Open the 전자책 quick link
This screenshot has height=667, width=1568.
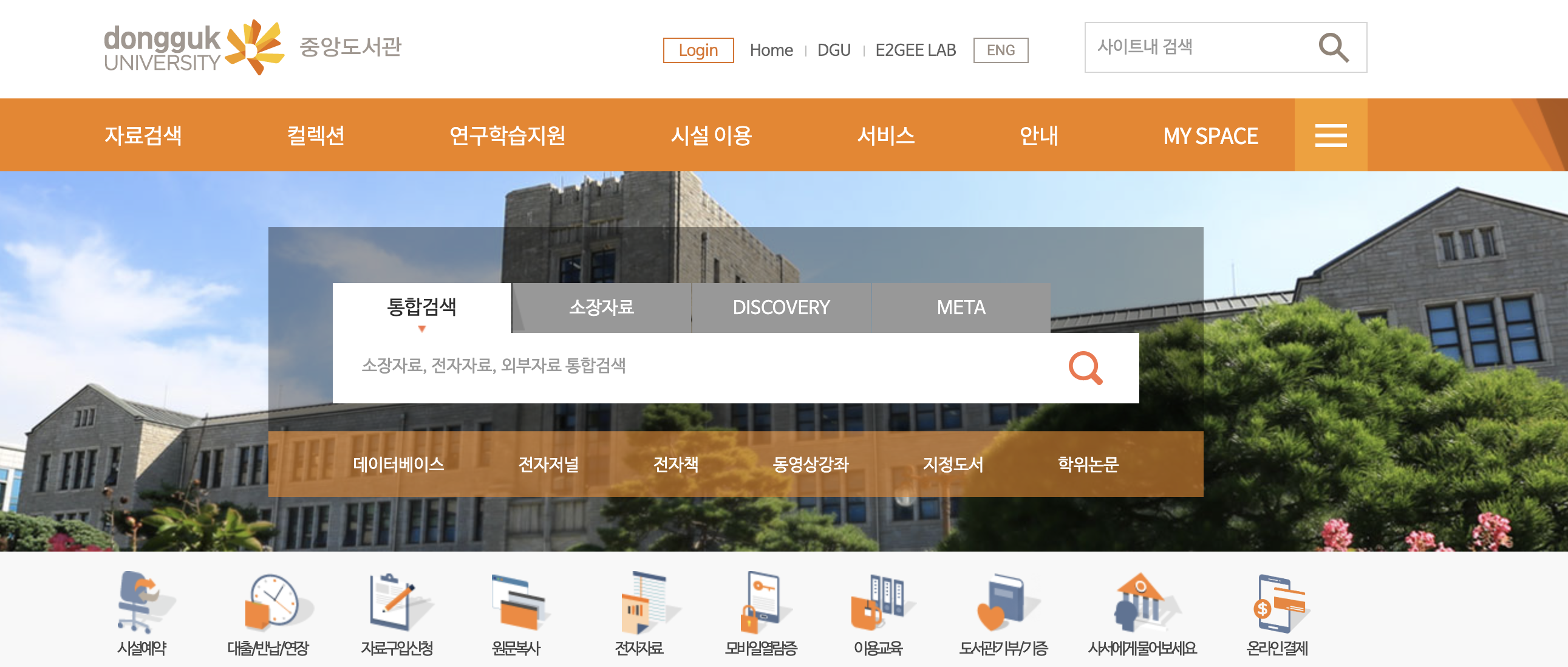(x=676, y=464)
